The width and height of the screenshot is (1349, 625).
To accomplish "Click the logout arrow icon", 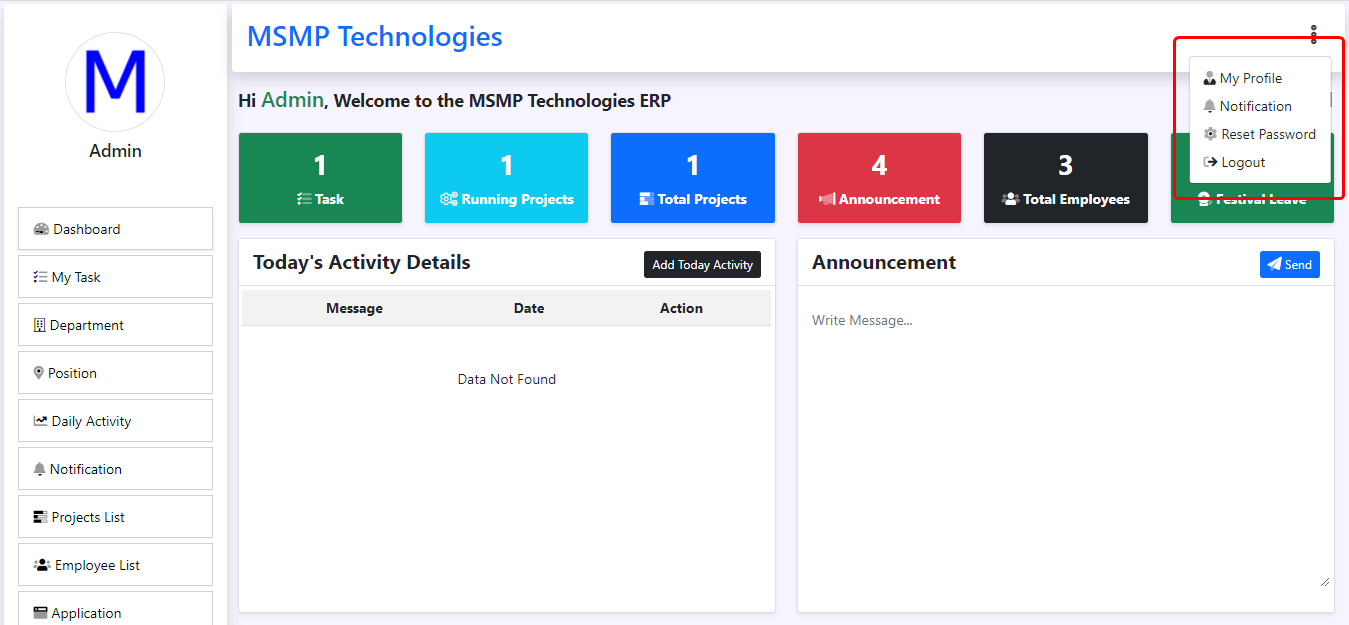I will (1210, 162).
